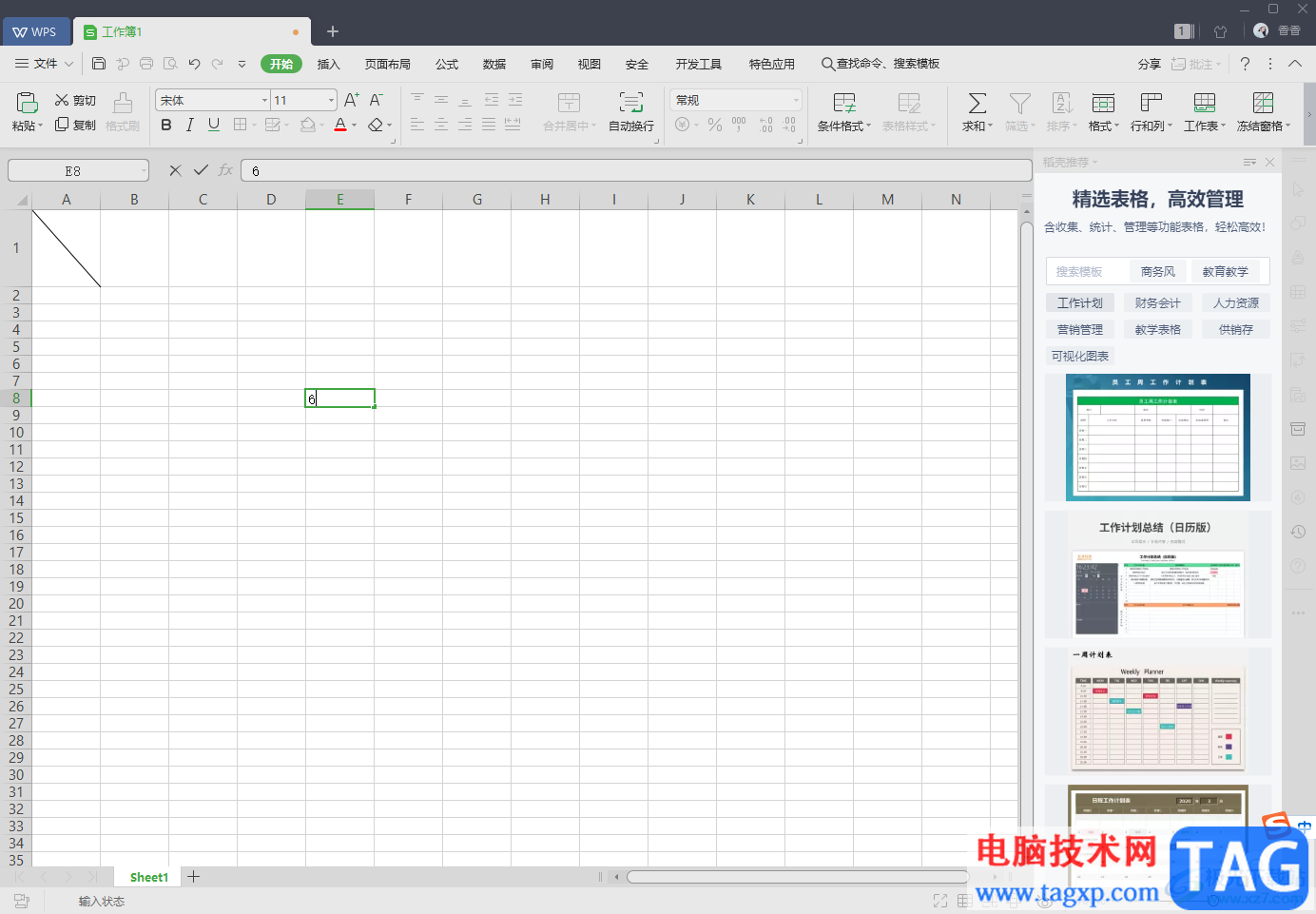This screenshot has width=1316, height=914.
Task: Click the horizontal scrollbar
Action: tap(797, 877)
